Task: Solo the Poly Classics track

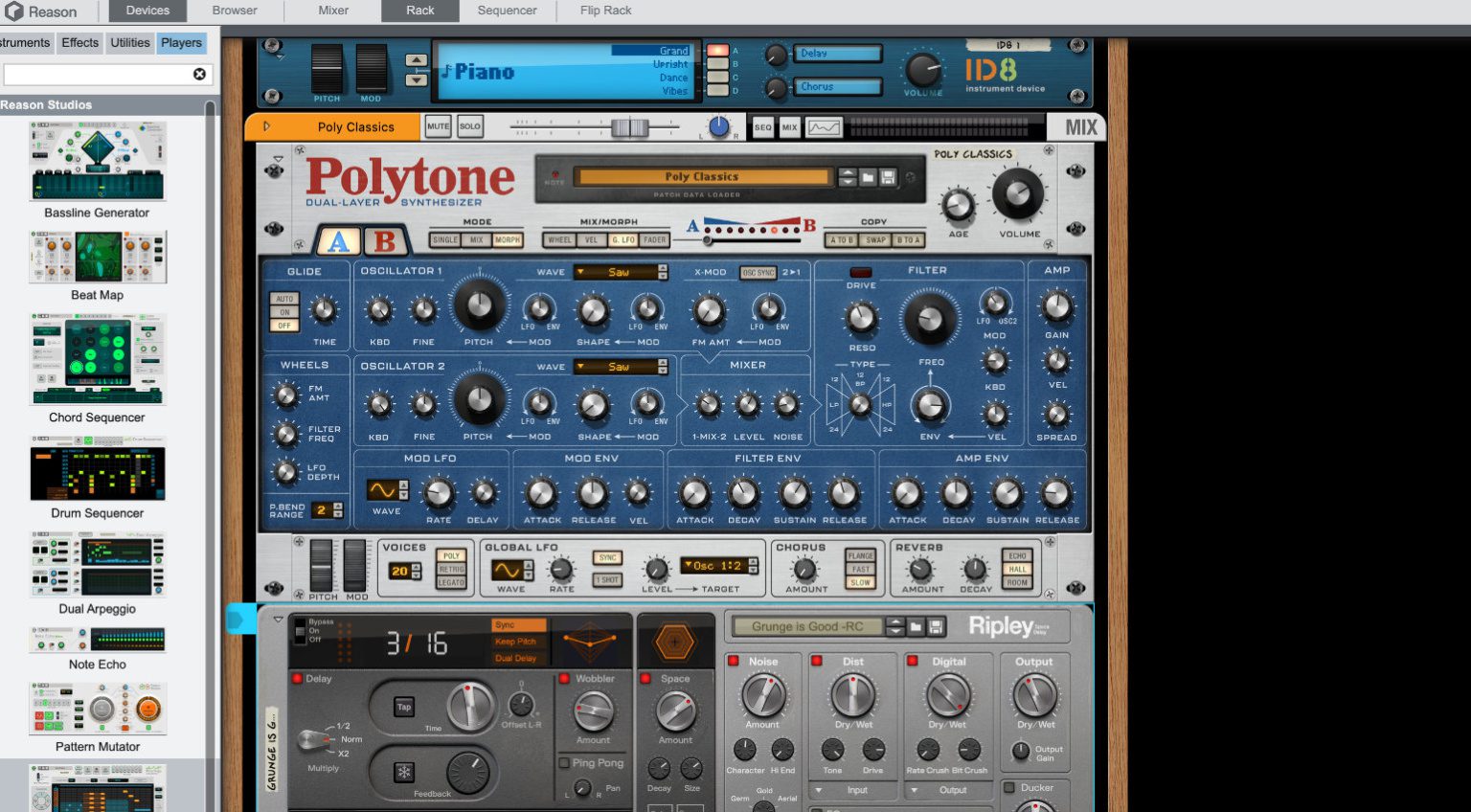Action: [470, 125]
